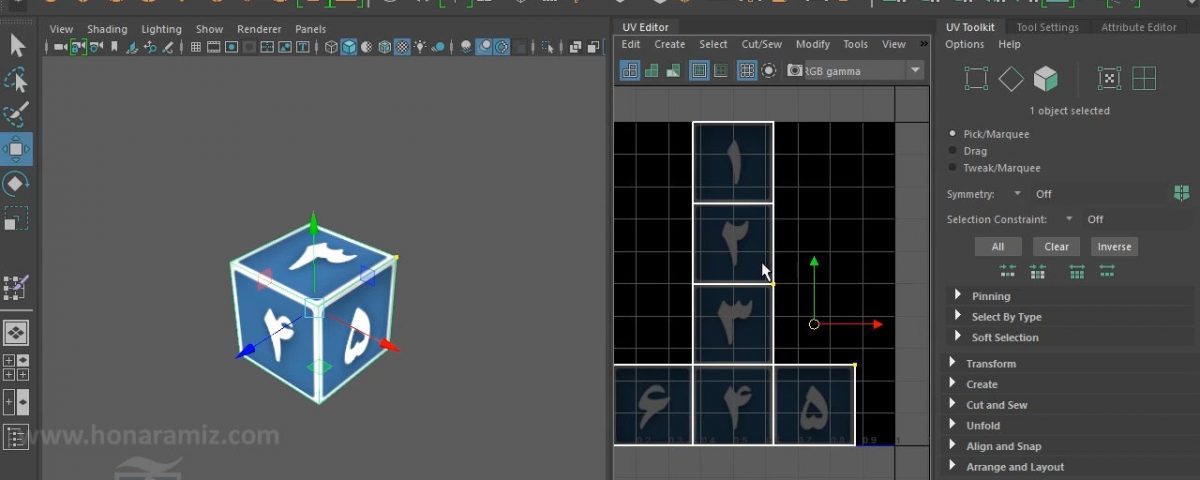Open the Cut/Sew menu in UV Editor
The height and width of the screenshot is (480, 1200).
(761, 44)
